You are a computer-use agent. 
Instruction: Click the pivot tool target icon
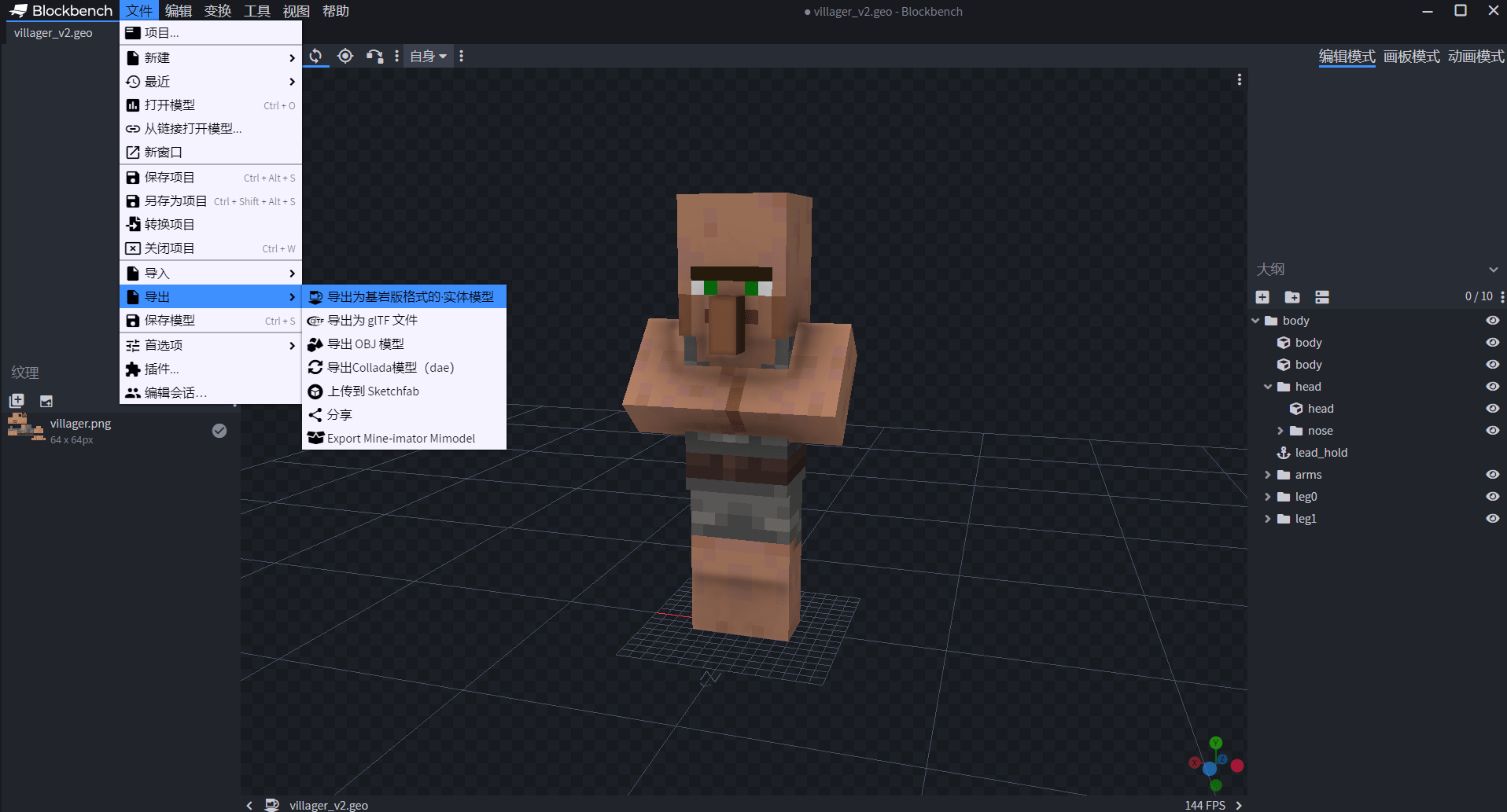[x=345, y=56]
